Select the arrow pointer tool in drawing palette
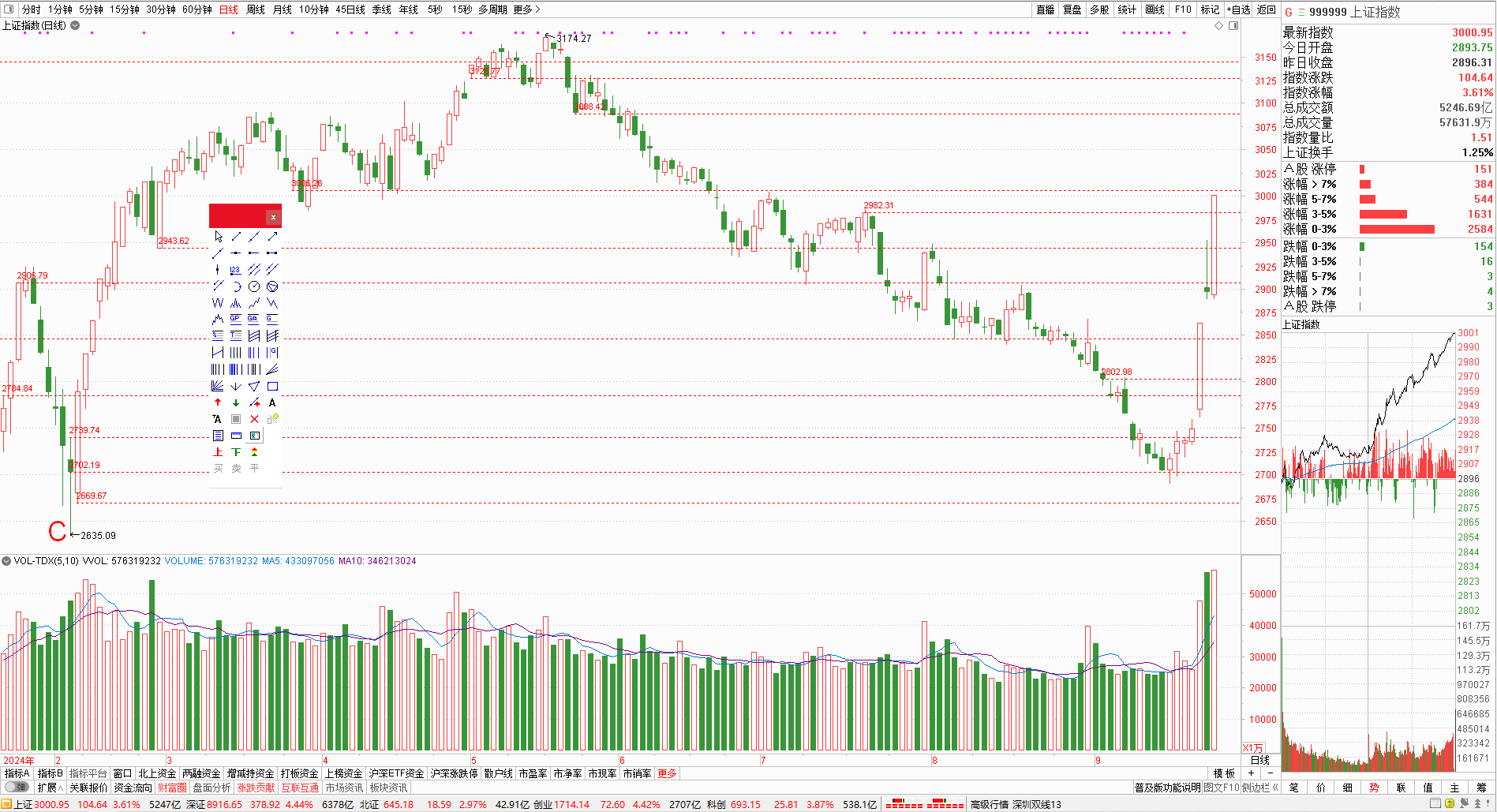 (219, 237)
